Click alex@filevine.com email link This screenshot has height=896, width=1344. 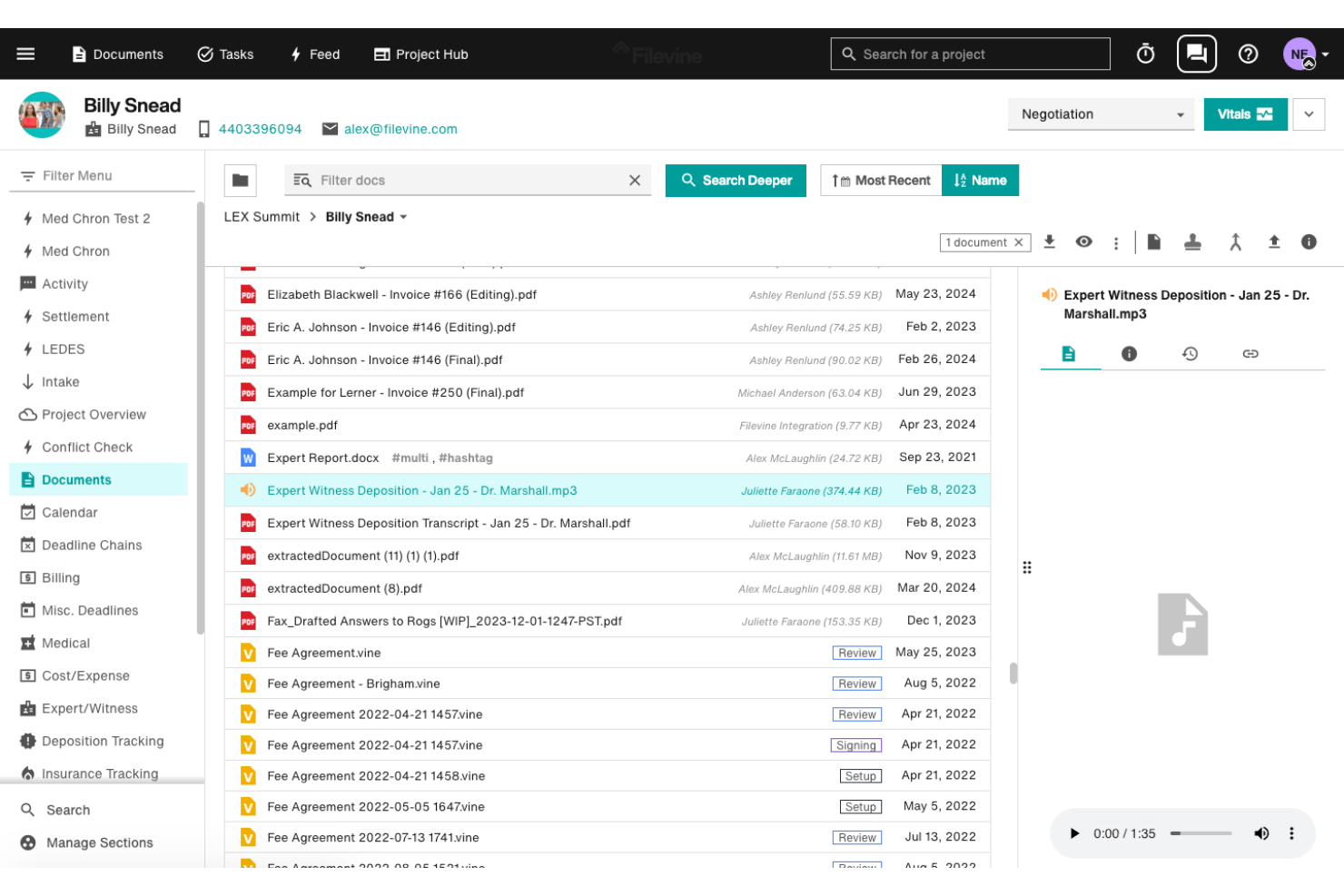pyautogui.click(x=400, y=130)
